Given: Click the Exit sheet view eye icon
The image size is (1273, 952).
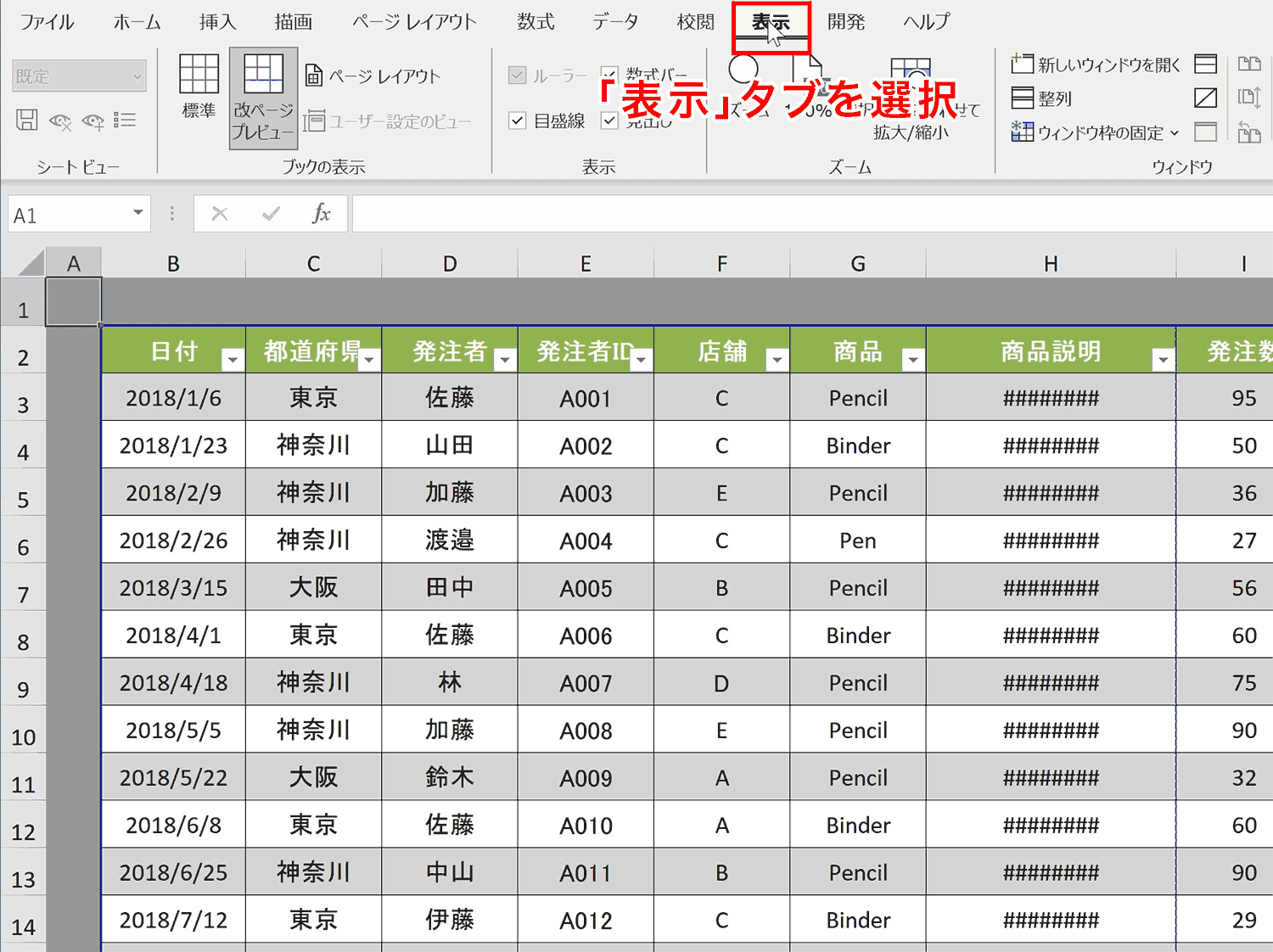Looking at the screenshot, I should pyautogui.click(x=59, y=120).
